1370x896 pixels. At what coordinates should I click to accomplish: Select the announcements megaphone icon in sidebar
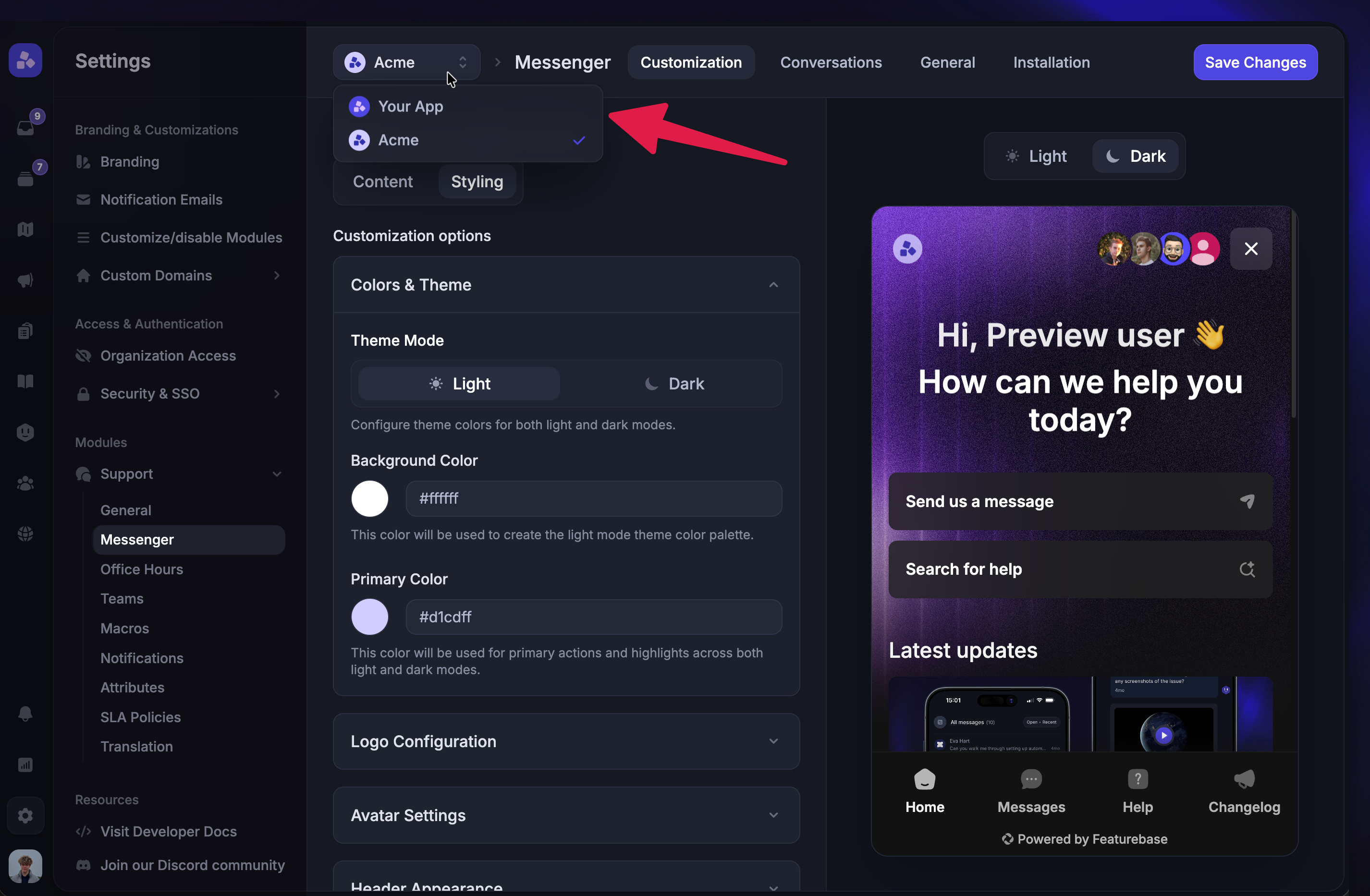pyautogui.click(x=25, y=281)
